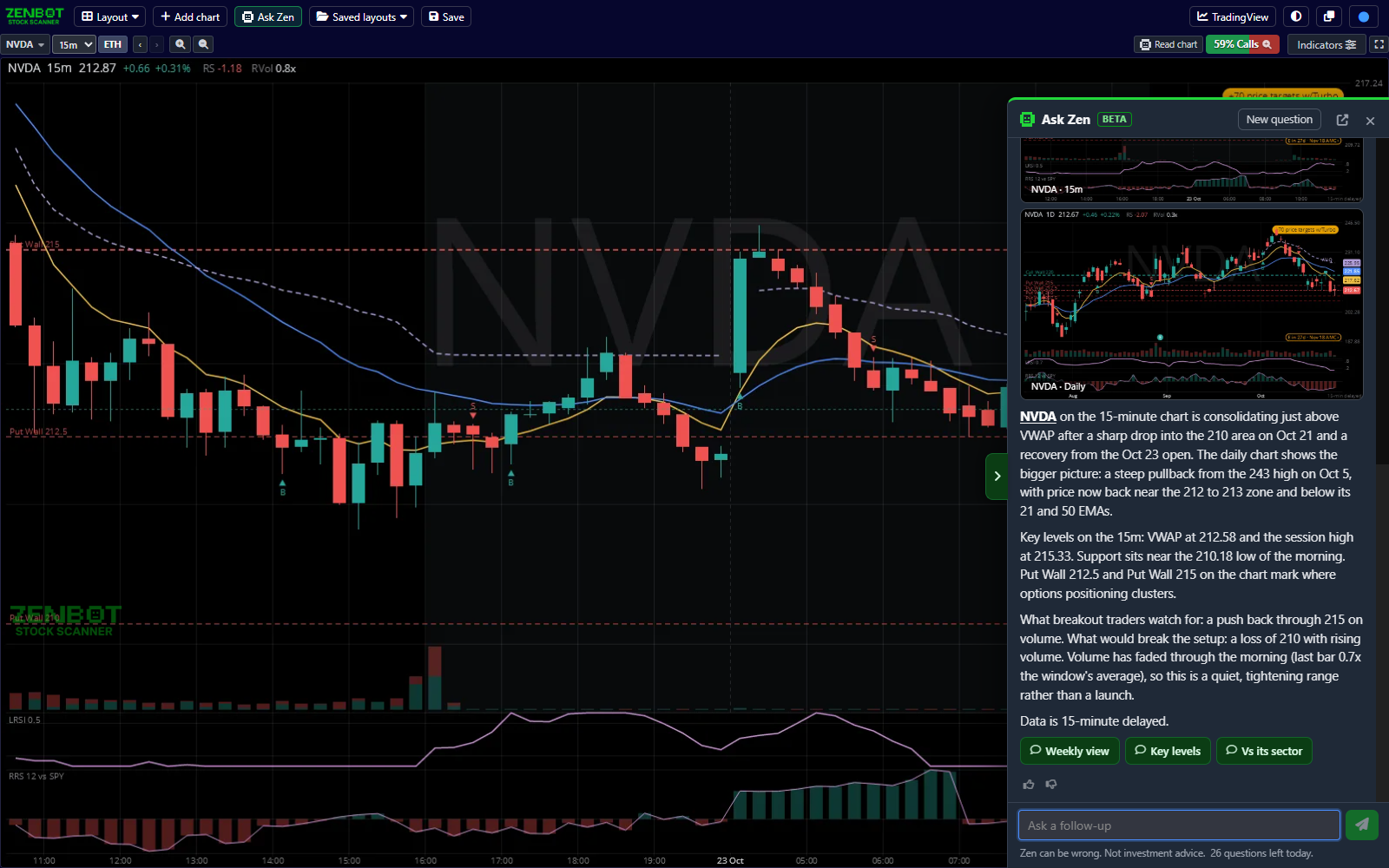Pop out Ask Zen panel to new window
The image size is (1389, 868).
coord(1342,120)
